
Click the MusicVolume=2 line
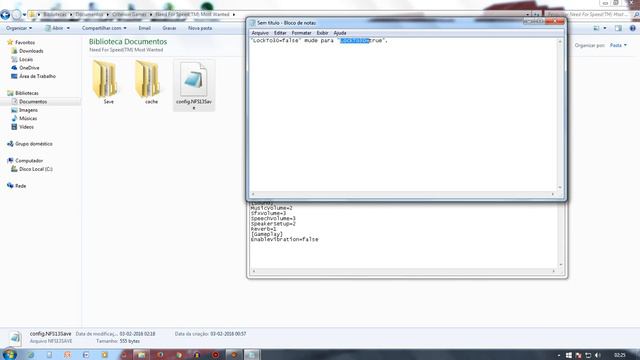pyautogui.click(x=271, y=208)
